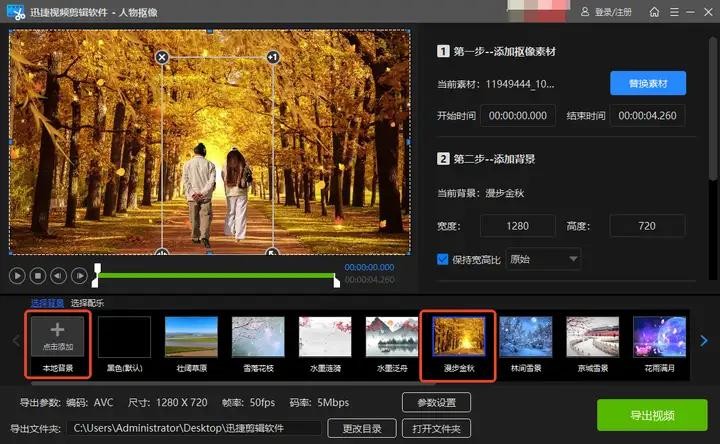
Task: Click the X handle on cutout frame
Action: pos(162,58)
